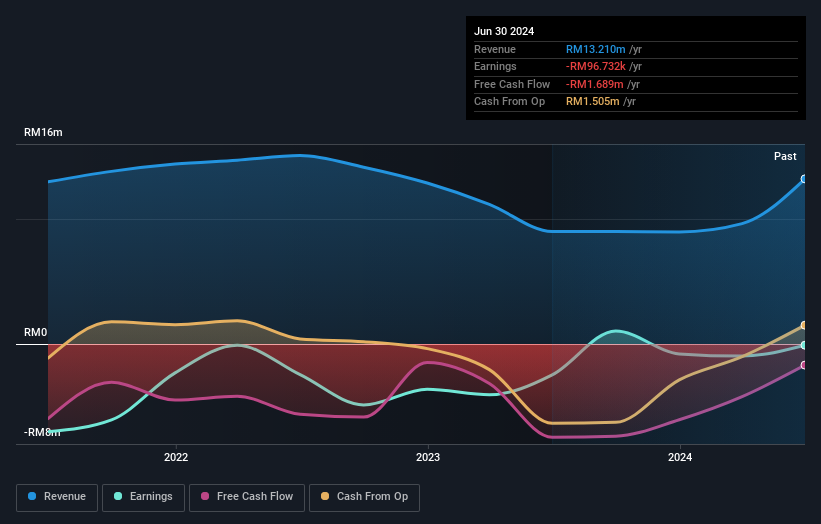The height and width of the screenshot is (524, 821).
Task: Click the 2022 x-axis label
Action: 176,457
